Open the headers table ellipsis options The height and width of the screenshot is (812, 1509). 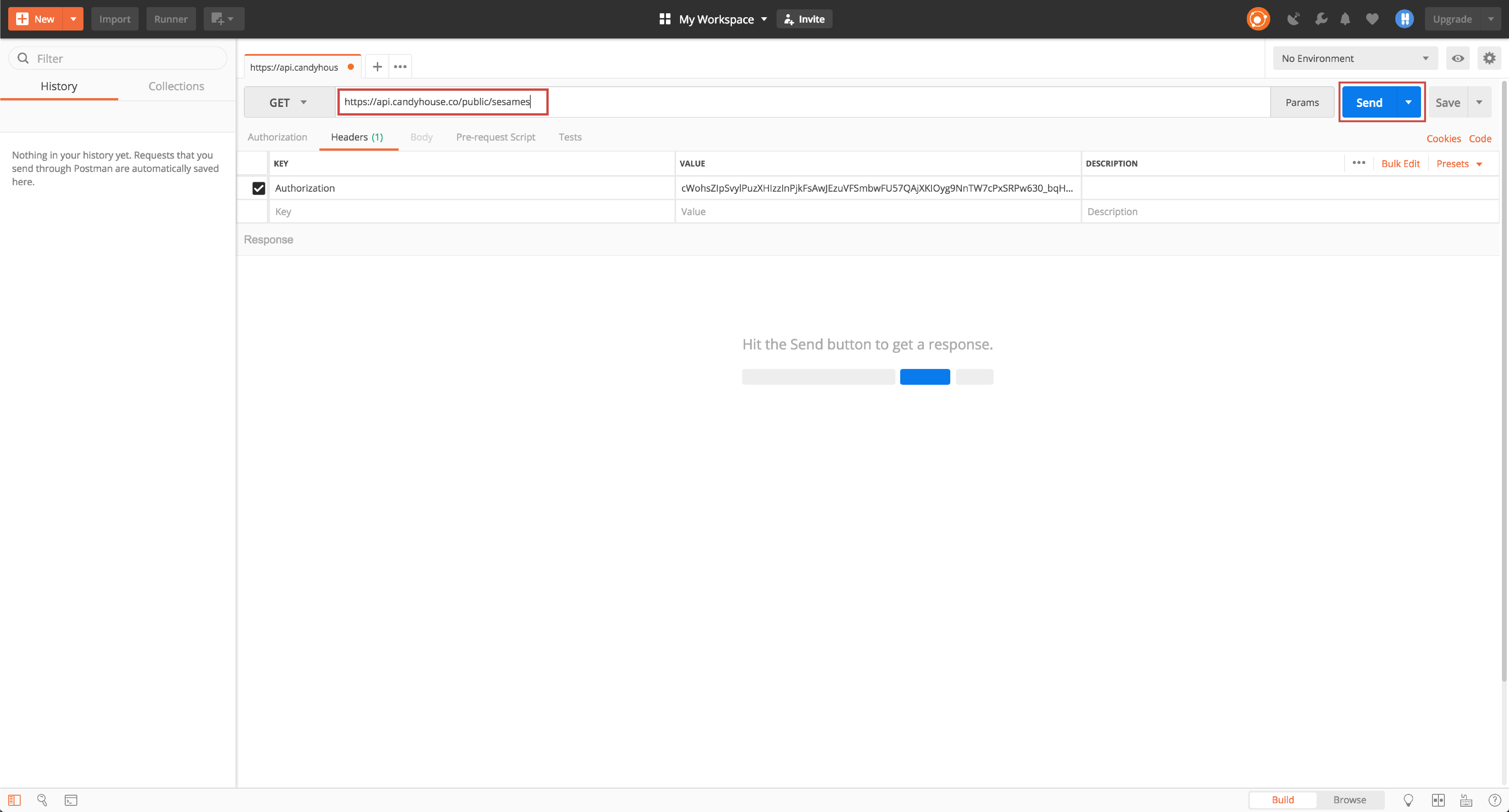(x=1358, y=163)
